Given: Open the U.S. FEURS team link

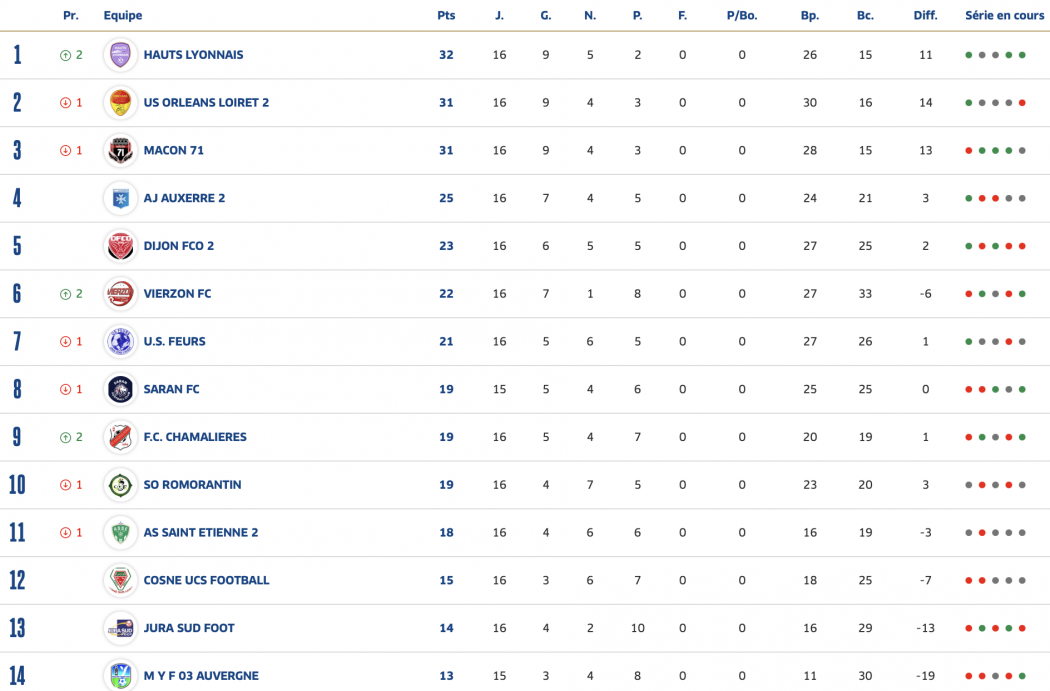Looking at the screenshot, I should tap(174, 342).
